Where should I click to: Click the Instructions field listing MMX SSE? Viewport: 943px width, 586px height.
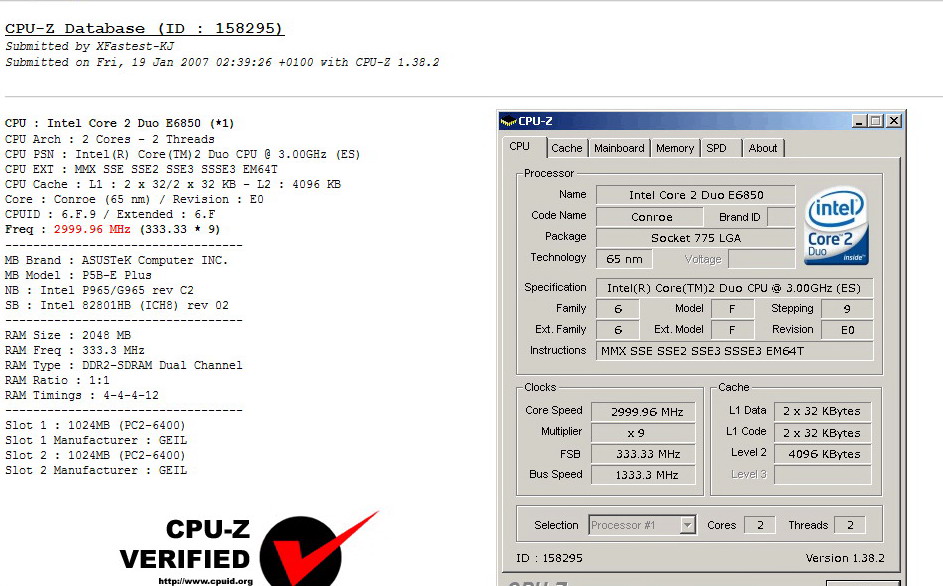[734, 351]
